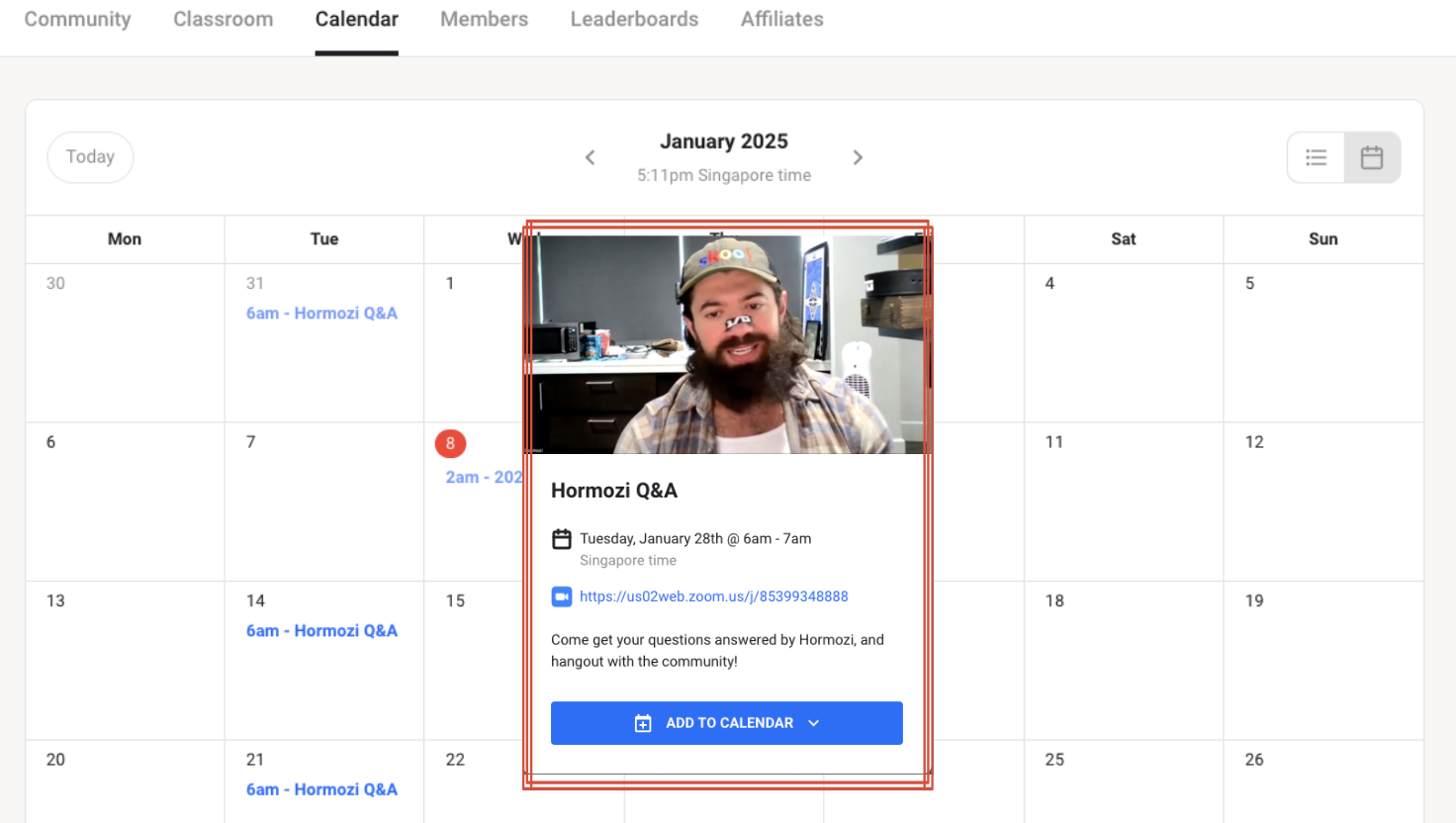
Task: Select date 11 in Saturday column
Action: tap(1054, 442)
